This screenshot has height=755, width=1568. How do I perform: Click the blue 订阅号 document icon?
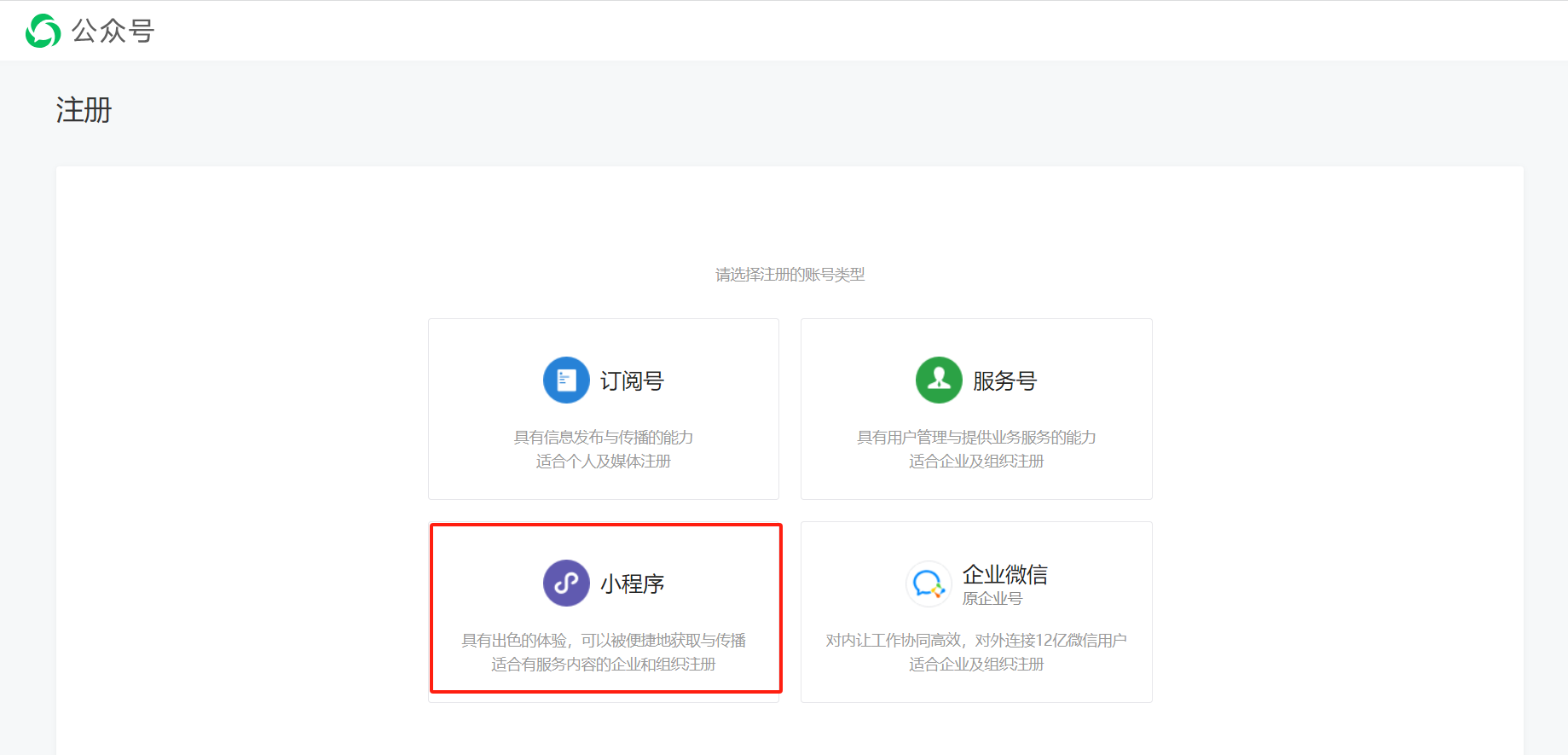(x=566, y=380)
